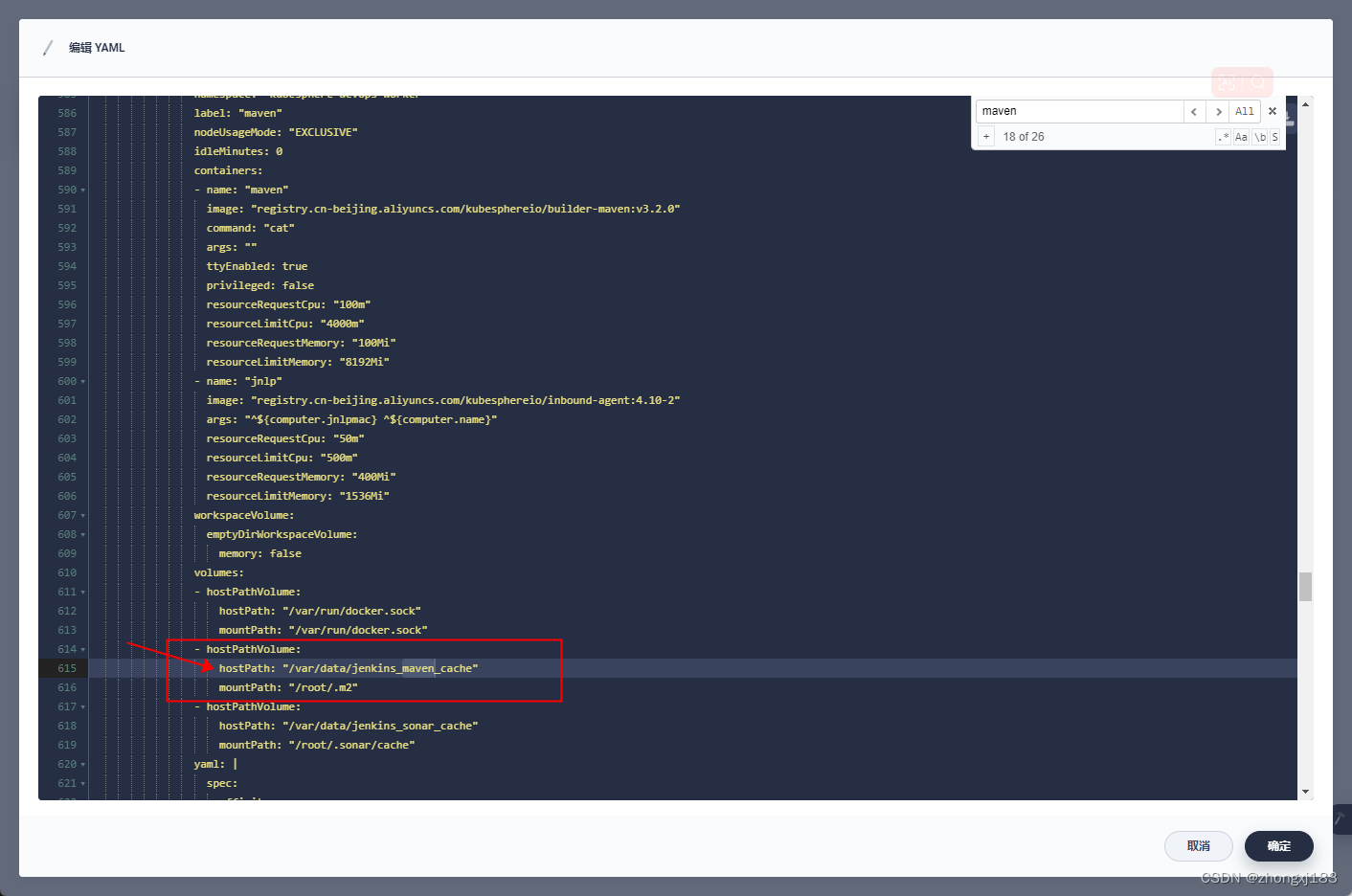Click mountPath "/root/.sonar/cache" line

pyautogui.click(x=317, y=745)
